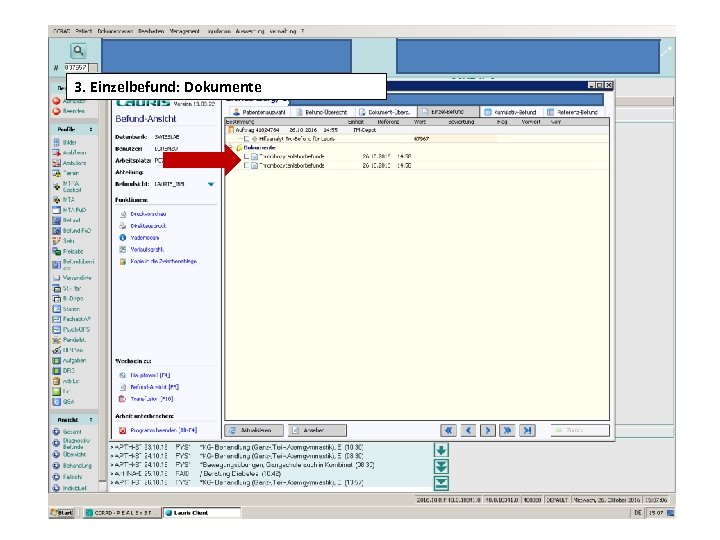
Task: Select the B-Dispo profile icon
Action: pyautogui.click(x=56, y=298)
